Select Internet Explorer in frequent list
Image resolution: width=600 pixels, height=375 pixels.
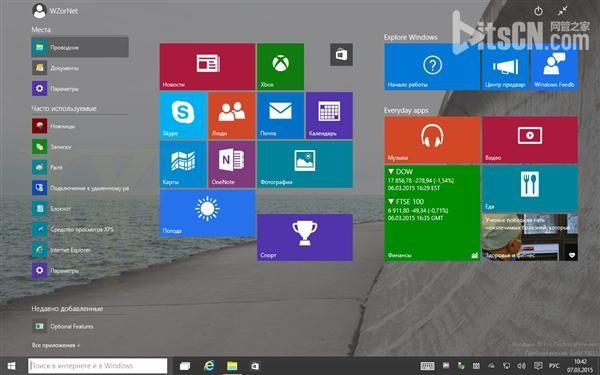(80, 250)
